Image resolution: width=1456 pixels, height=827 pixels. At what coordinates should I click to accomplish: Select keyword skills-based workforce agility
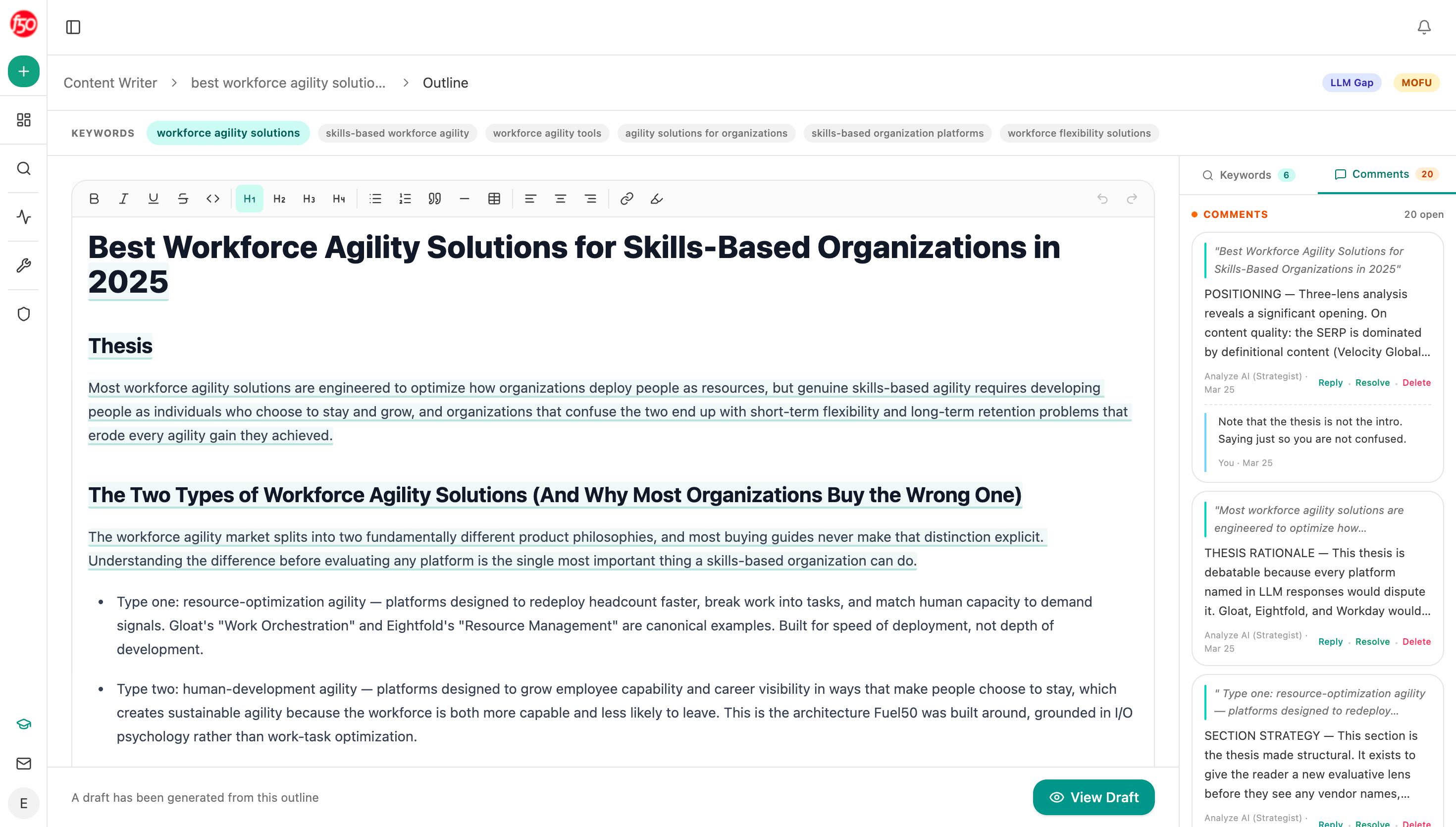397,133
